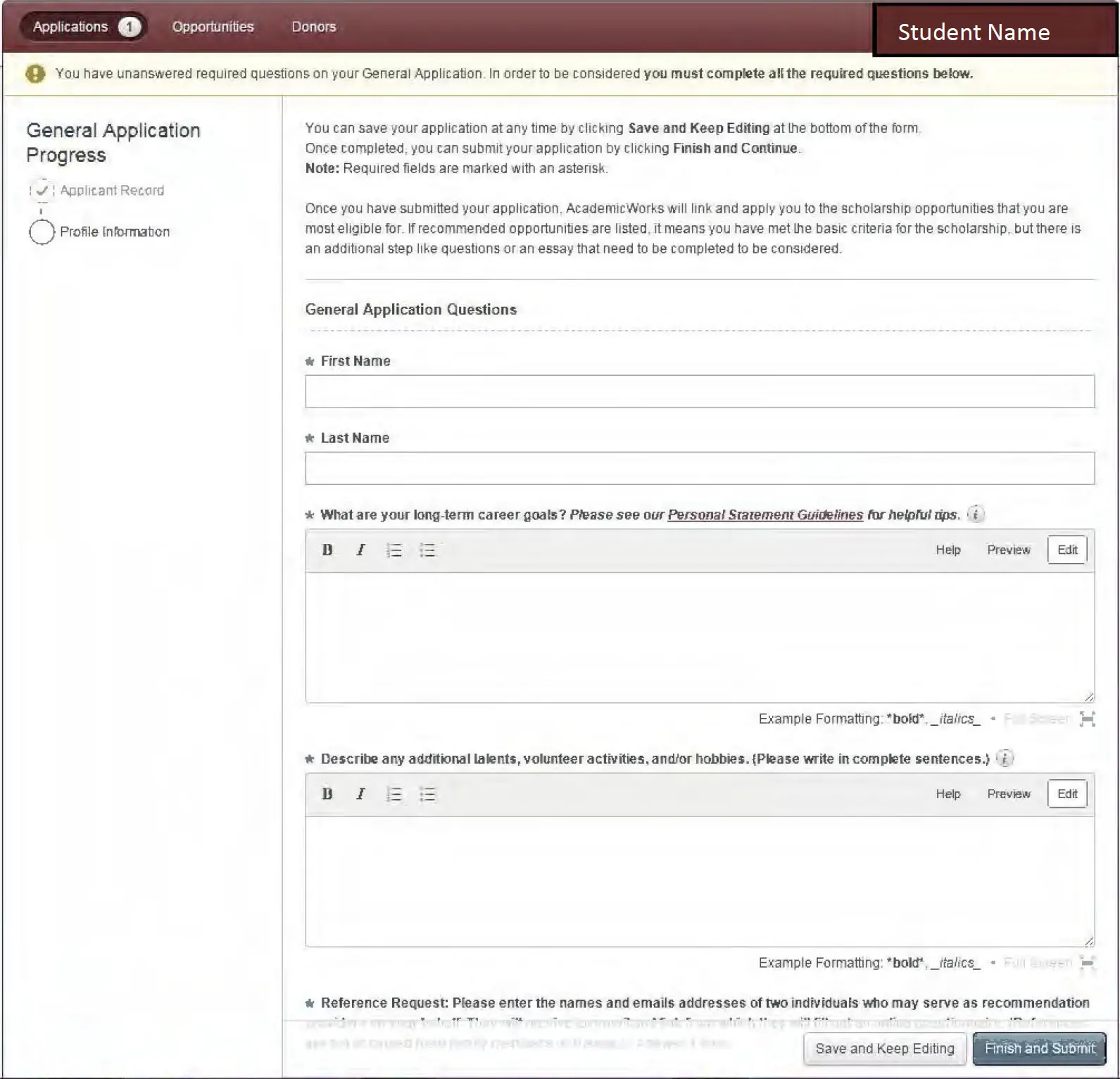This screenshot has width=1120, height=1079.
Task: Insert bulleted list in career goals editor
Action: (427, 550)
